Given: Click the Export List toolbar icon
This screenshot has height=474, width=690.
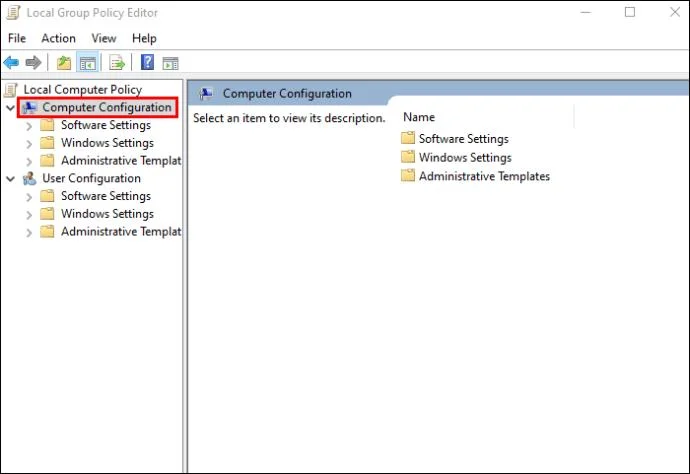Looking at the screenshot, I should pyautogui.click(x=117, y=63).
